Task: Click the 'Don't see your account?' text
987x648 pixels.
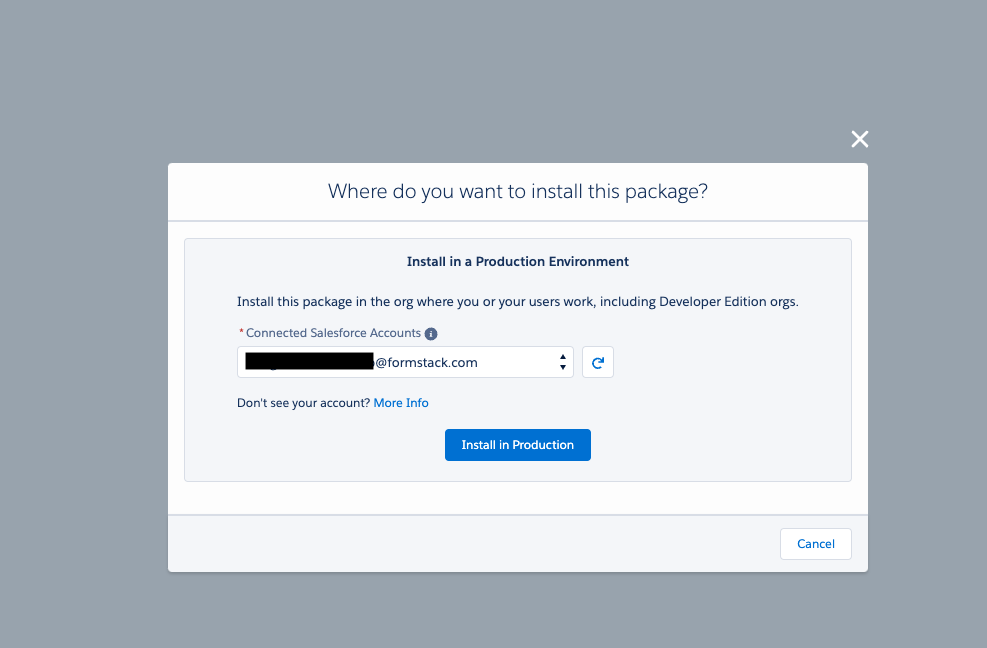Action: (303, 403)
